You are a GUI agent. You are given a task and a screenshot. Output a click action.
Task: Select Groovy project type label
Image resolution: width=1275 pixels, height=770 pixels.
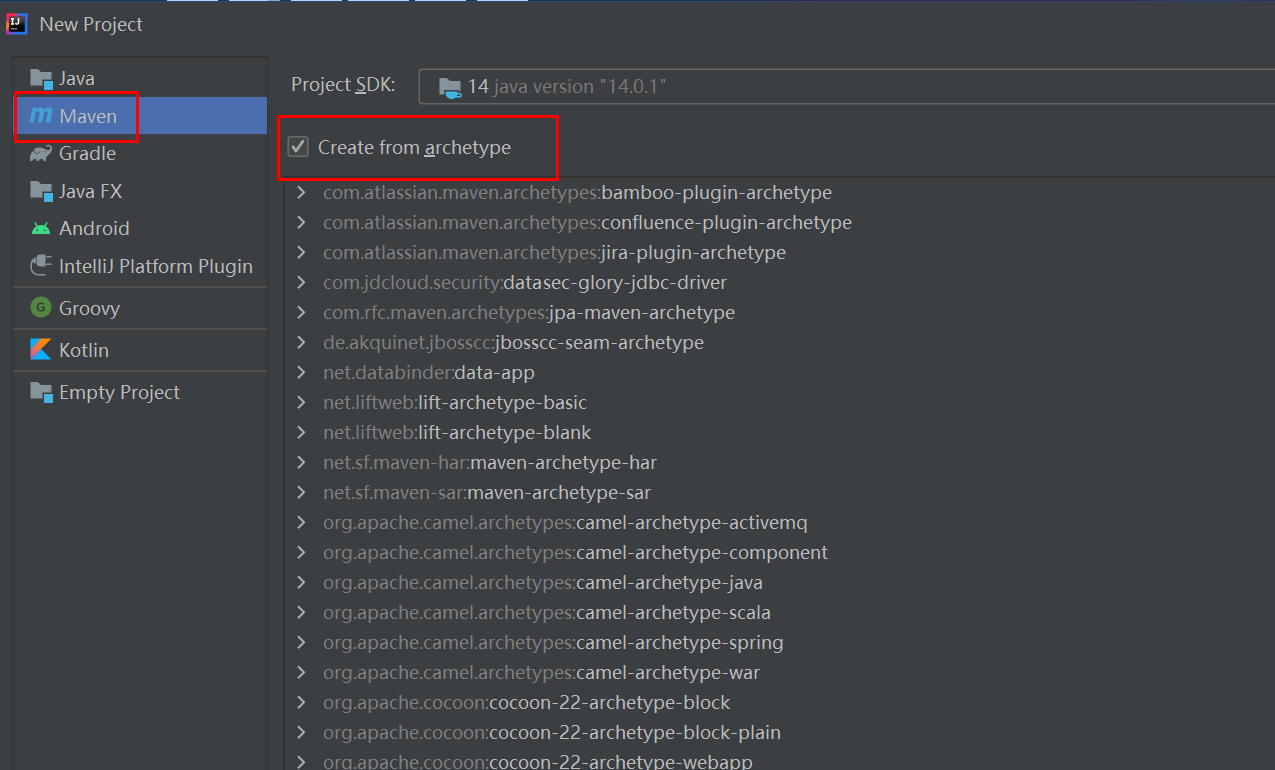click(89, 308)
